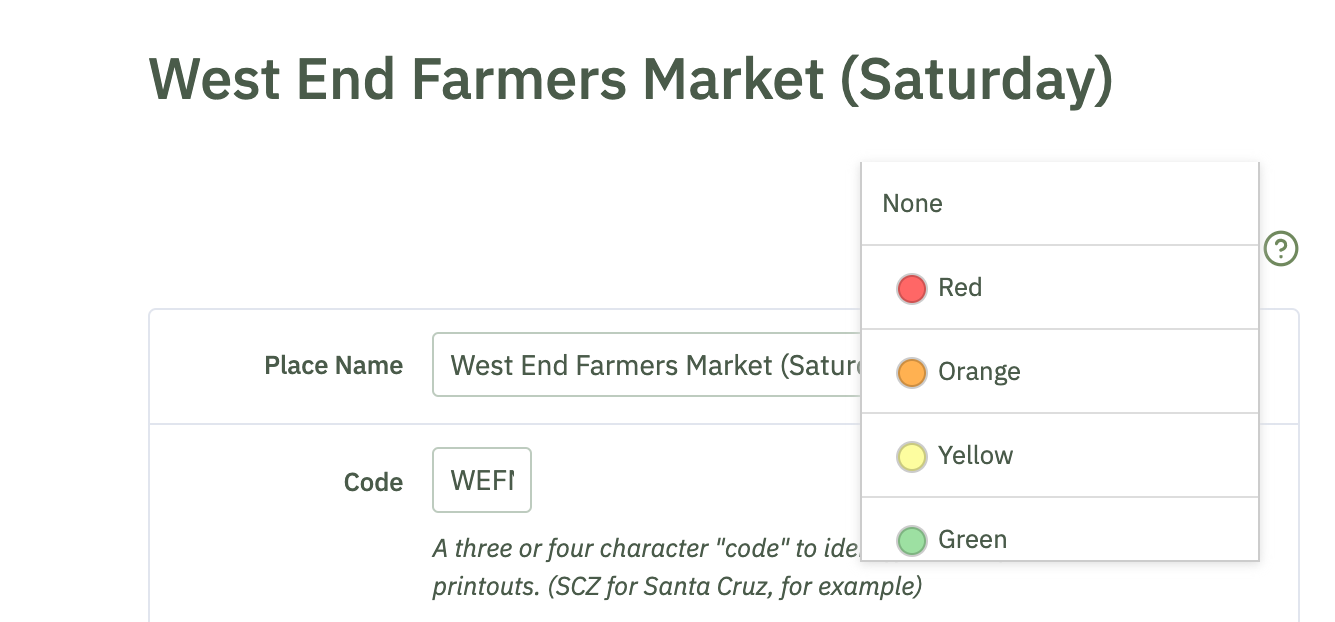Focus the Place Name input field

[647, 365]
